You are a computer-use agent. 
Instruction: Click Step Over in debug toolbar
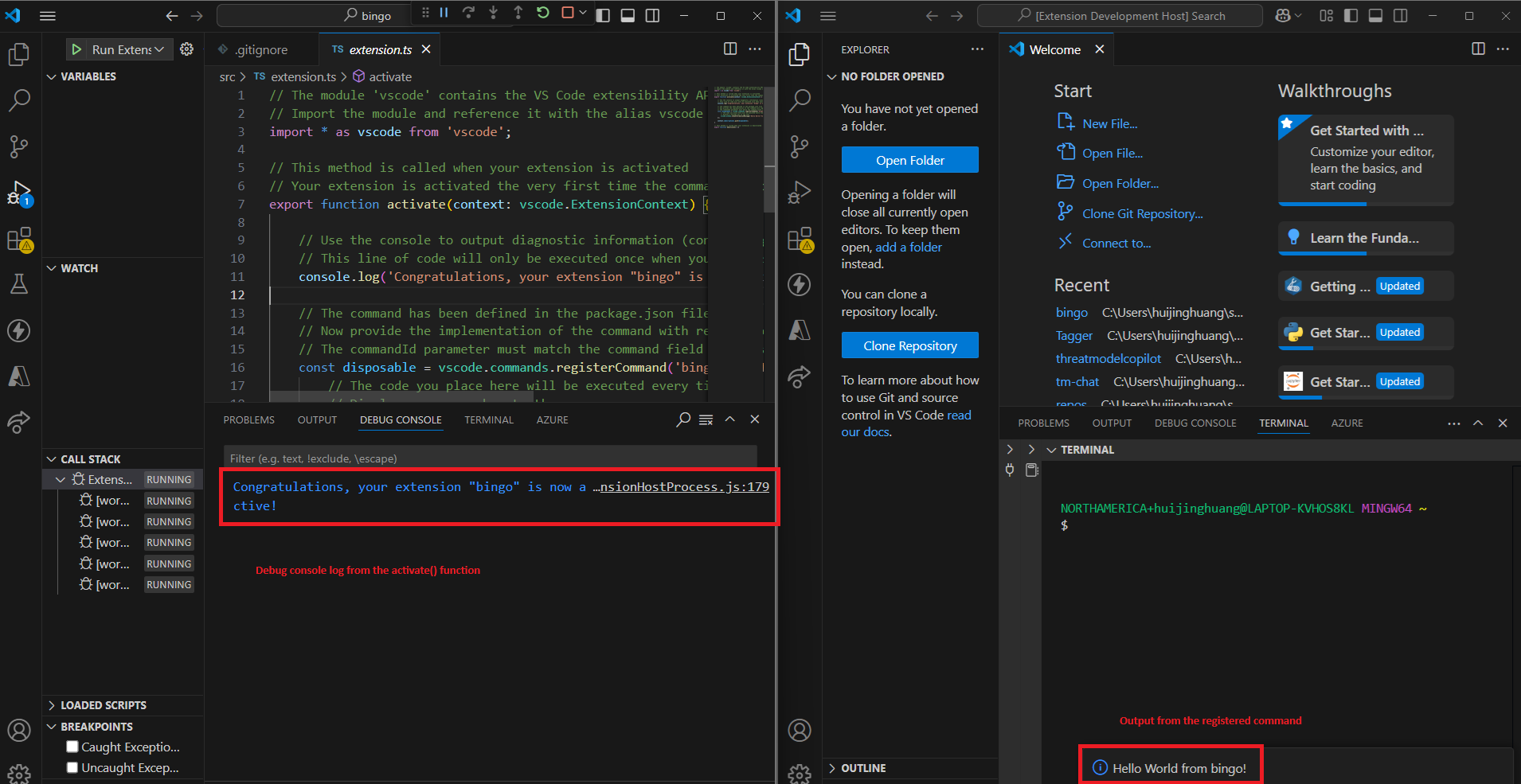point(468,13)
